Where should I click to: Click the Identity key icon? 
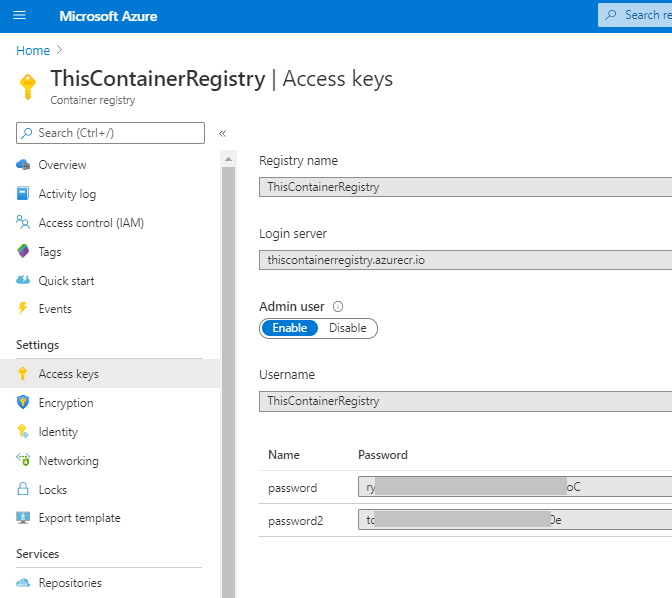point(23,431)
